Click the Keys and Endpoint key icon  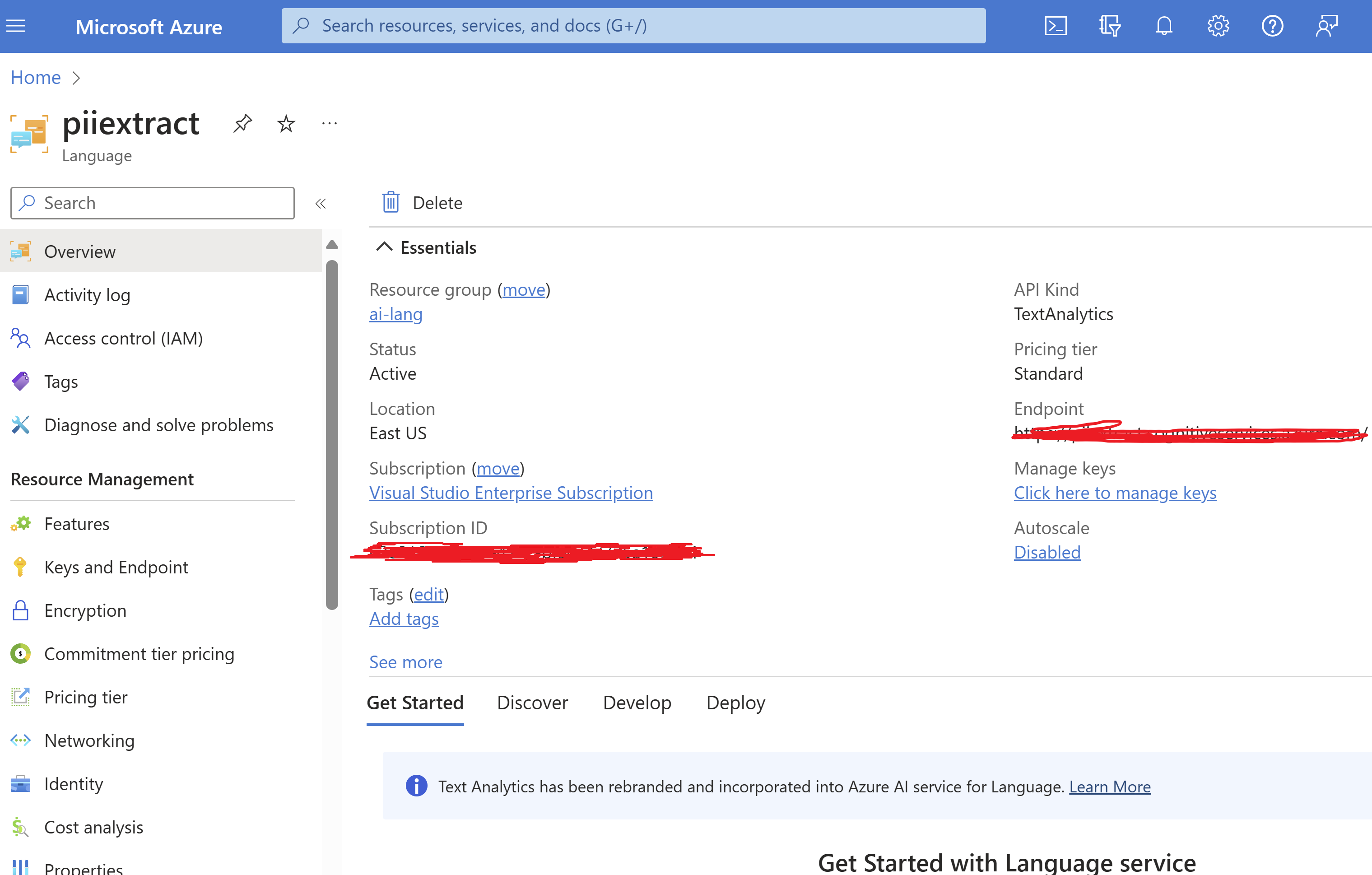tap(20, 567)
